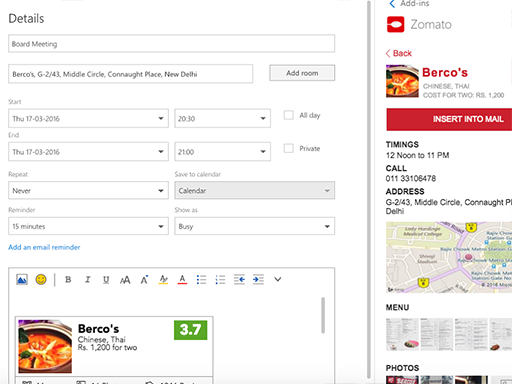Screen dimensions: 512x384
Task: Open the first photo thumbnail under Photos
Action: click(x=402, y=380)
